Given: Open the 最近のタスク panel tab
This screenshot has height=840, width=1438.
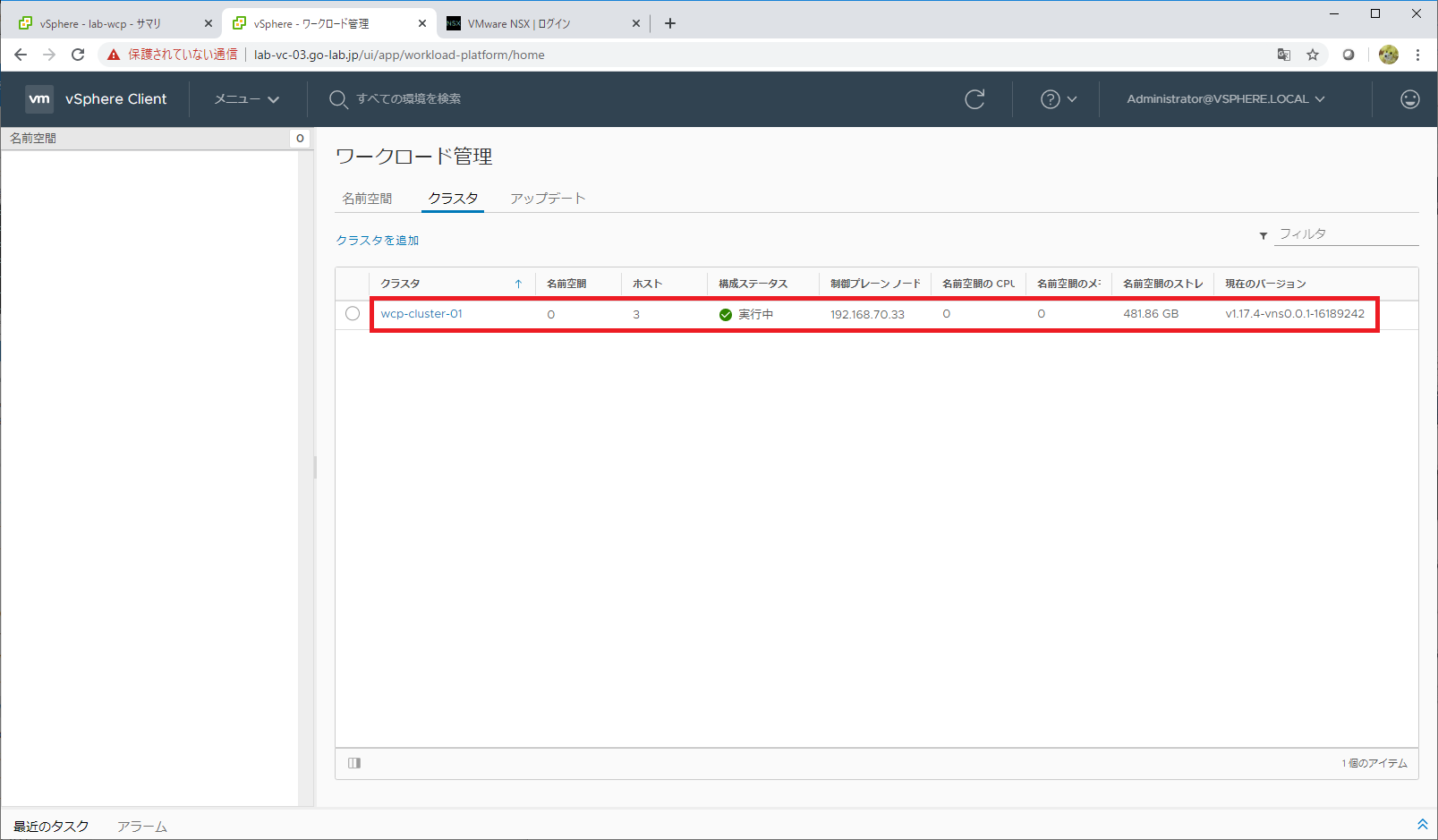Looking at the screenshot, I should [51, 827].
